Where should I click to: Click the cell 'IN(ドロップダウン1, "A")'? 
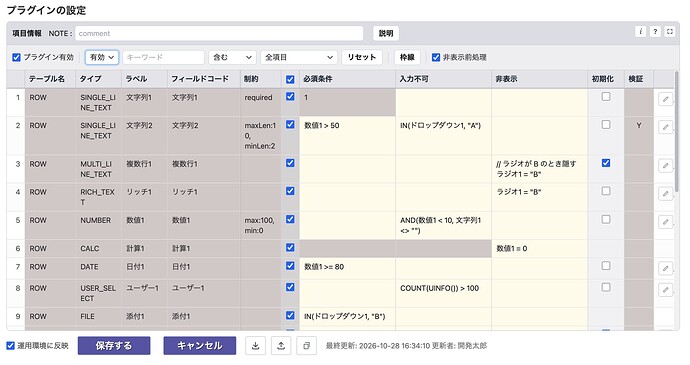pos(444,136)
